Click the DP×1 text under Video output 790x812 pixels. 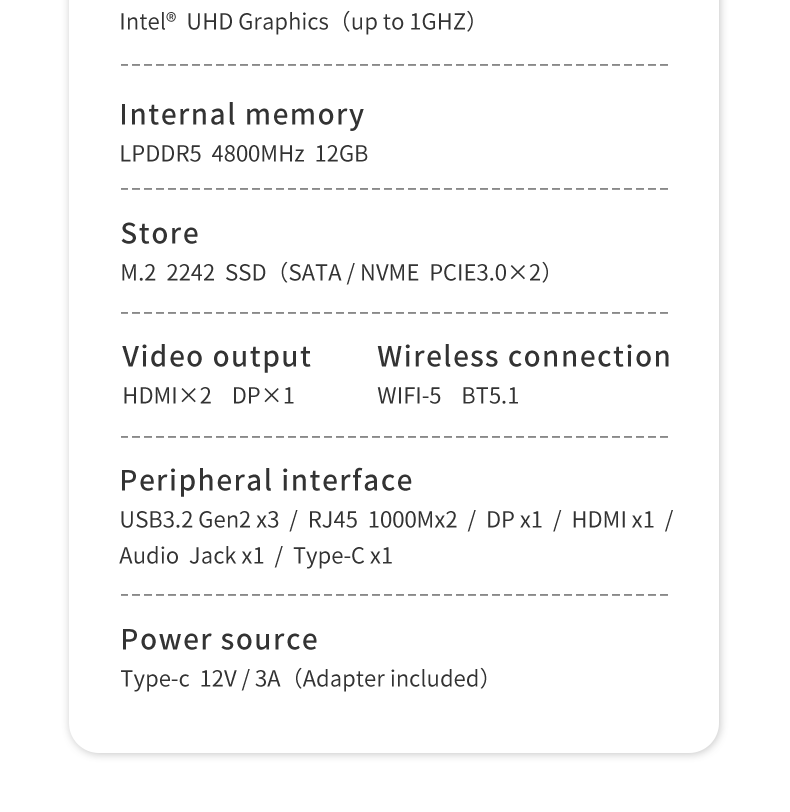264,396
